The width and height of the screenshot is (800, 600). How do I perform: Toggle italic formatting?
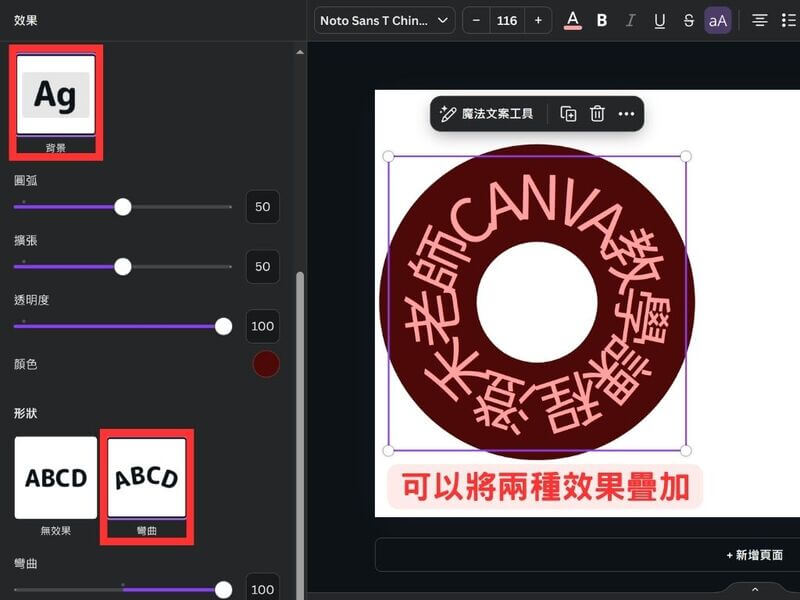[630, 20]
